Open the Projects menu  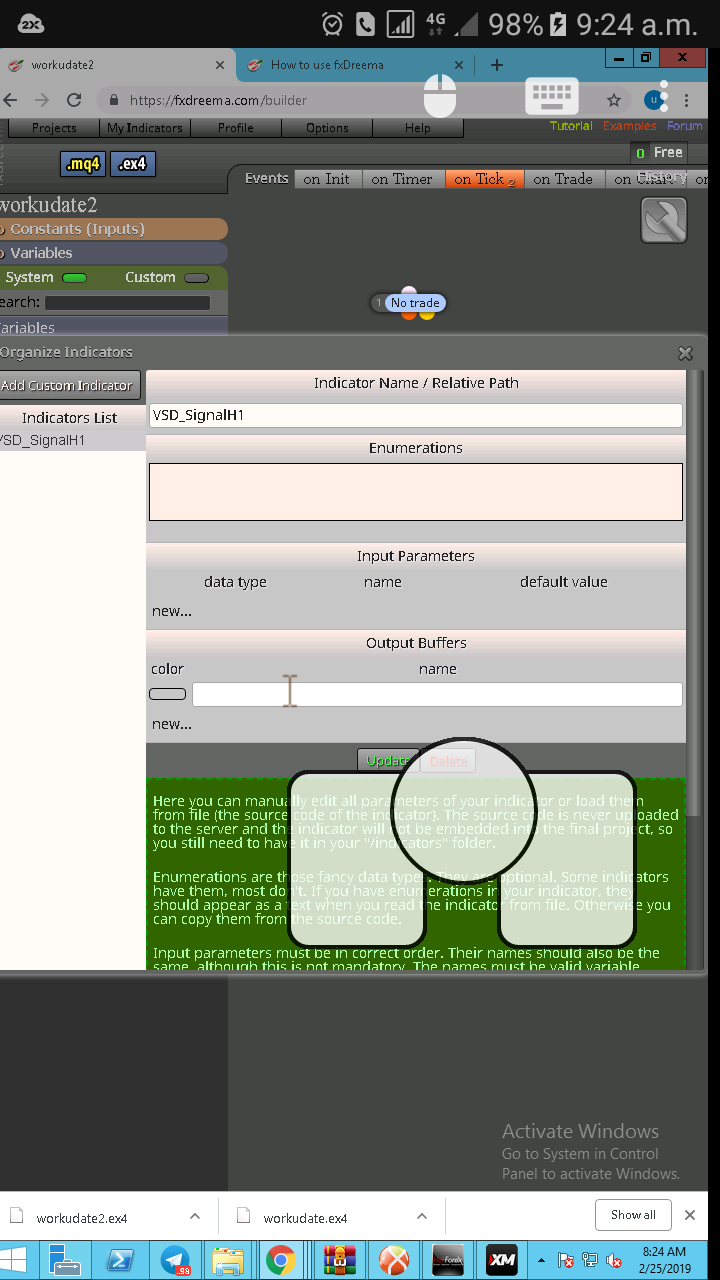coord(54,128)
